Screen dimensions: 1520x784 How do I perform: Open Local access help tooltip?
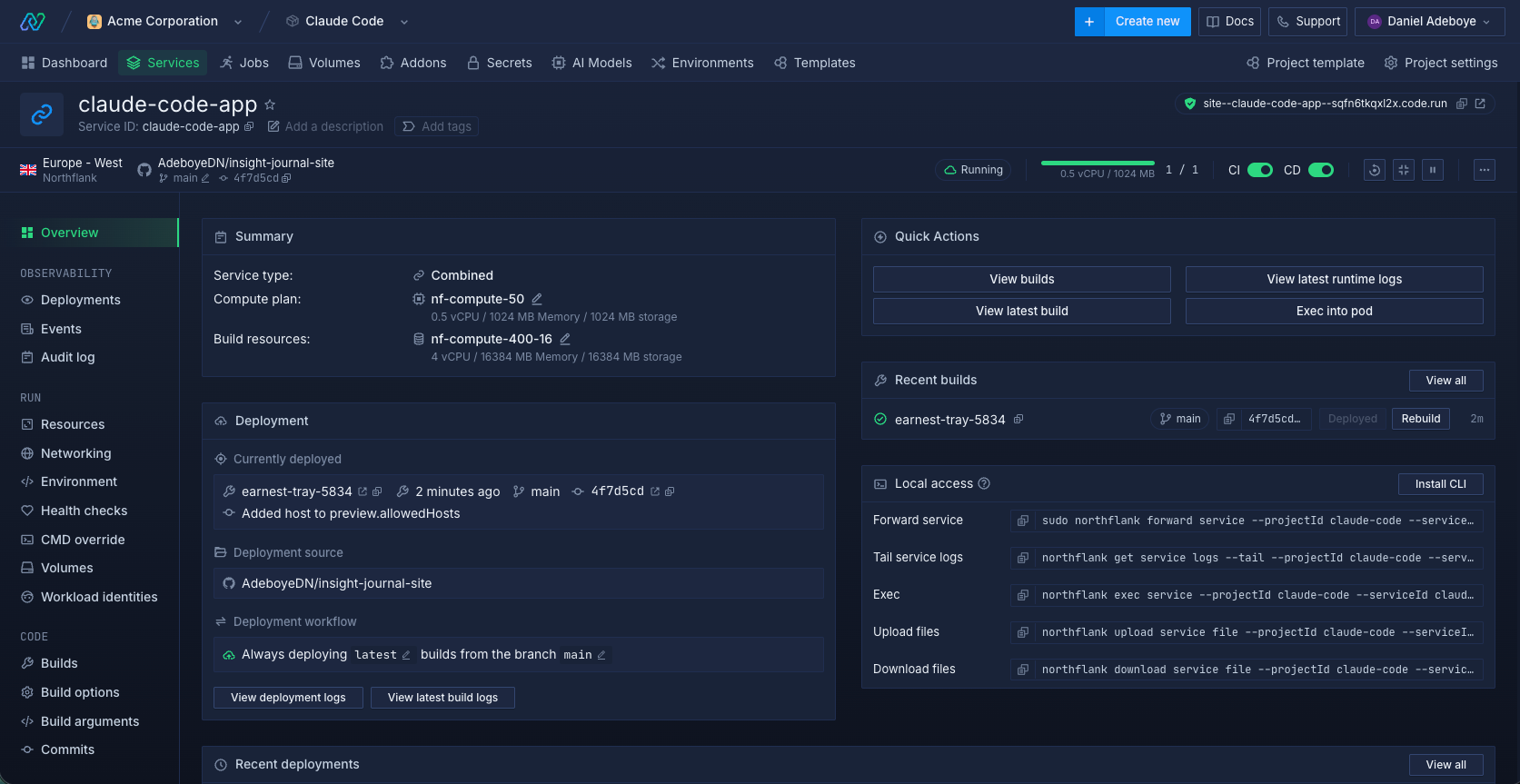click(984, 483)
